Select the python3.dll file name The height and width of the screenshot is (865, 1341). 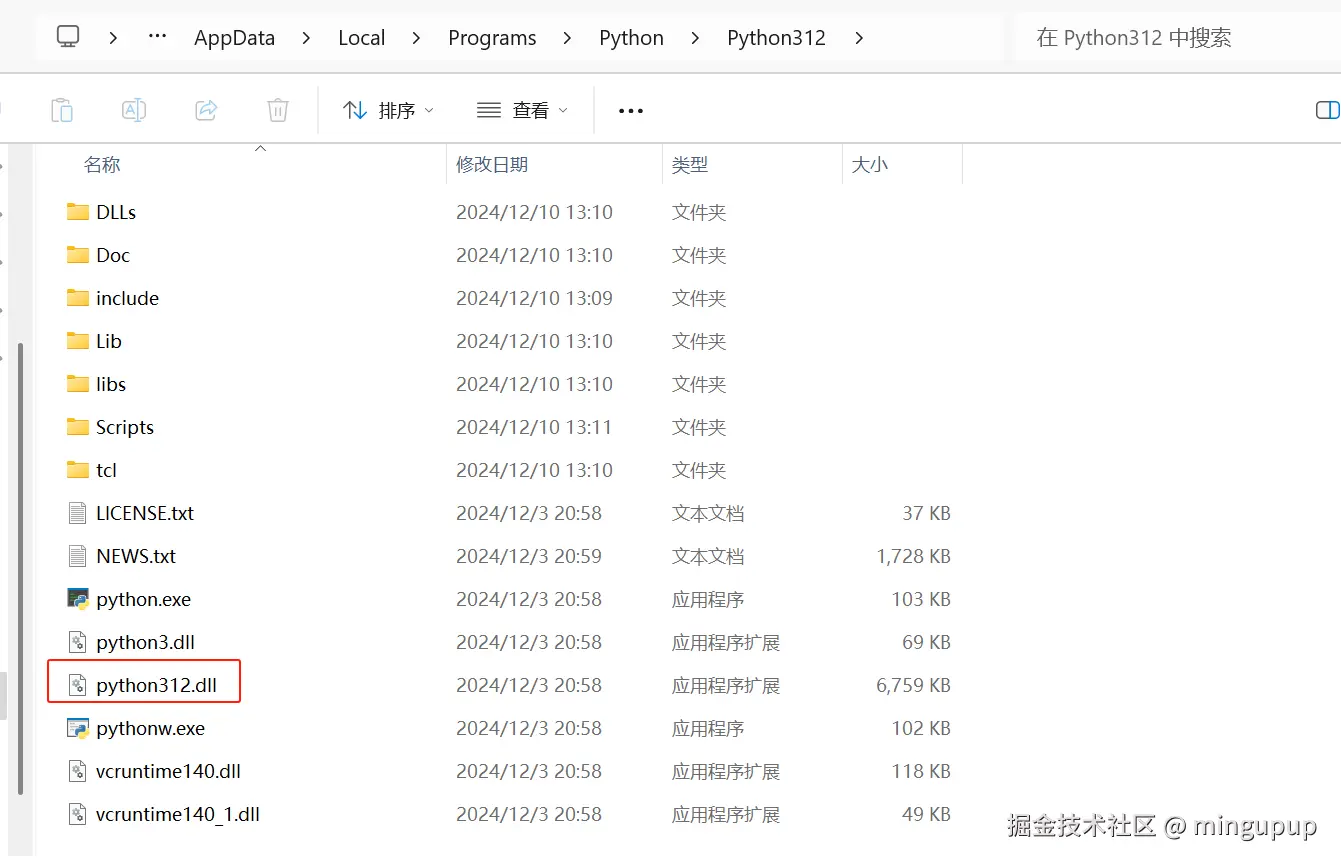(x=146, y=642)
